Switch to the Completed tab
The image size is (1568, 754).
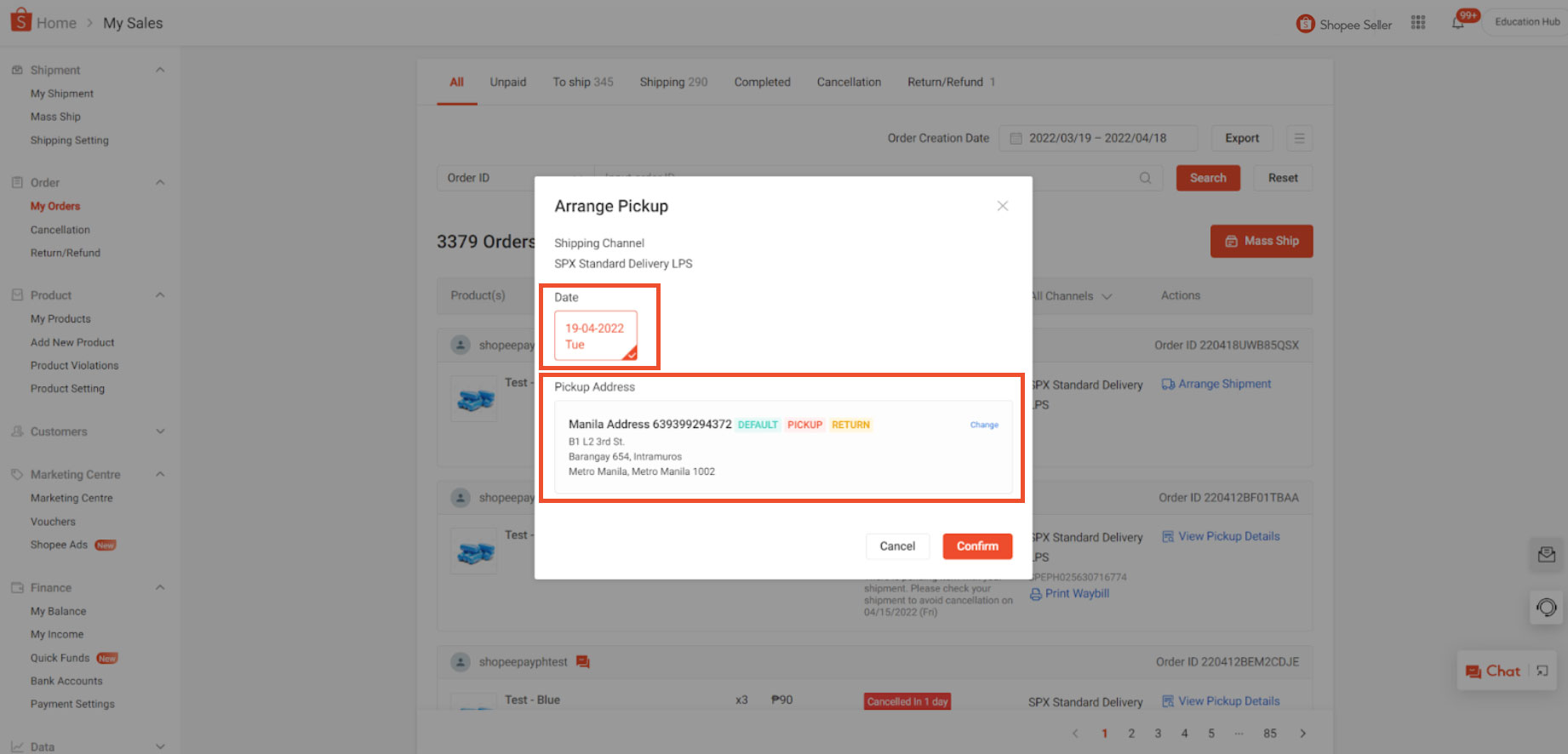763,82
